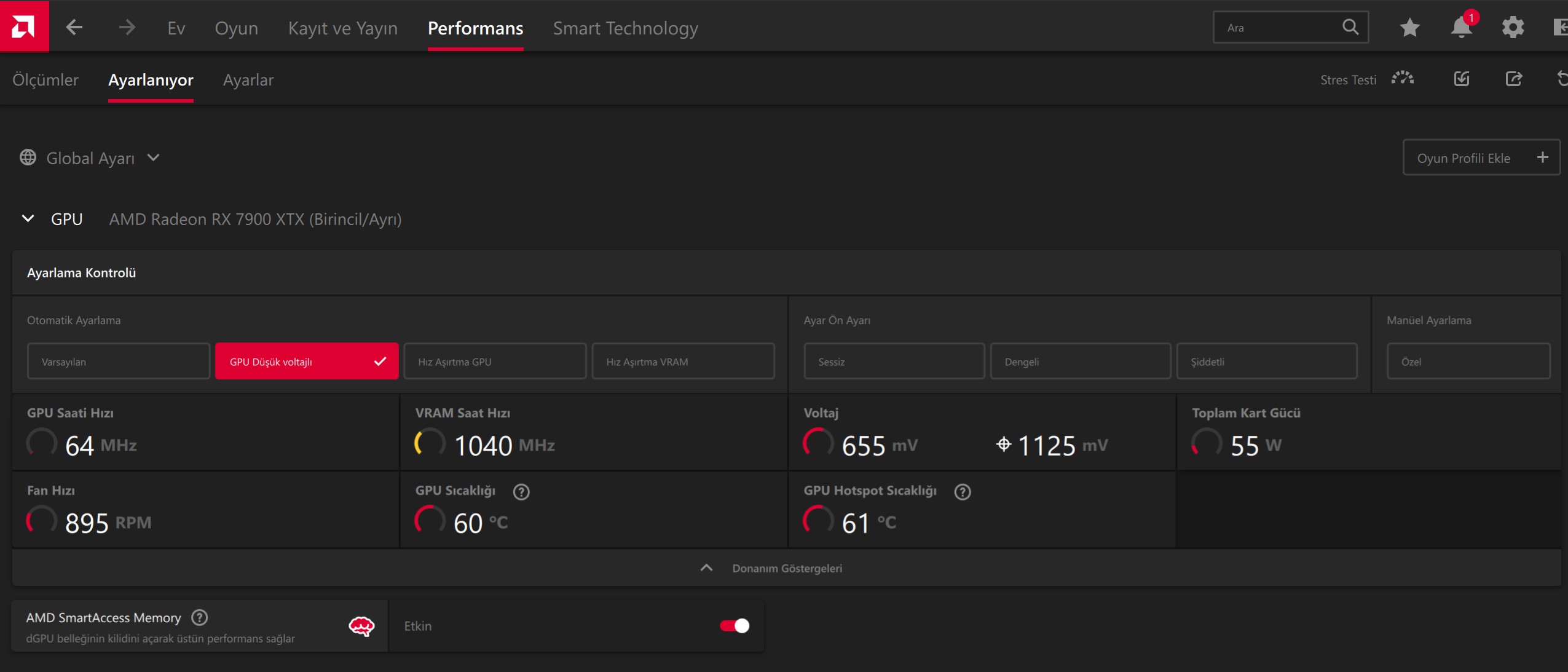Image resolution: width=1568 pixels, height=672 pixels.
Task: Open the Performans tab
Action: pos(475,28)
